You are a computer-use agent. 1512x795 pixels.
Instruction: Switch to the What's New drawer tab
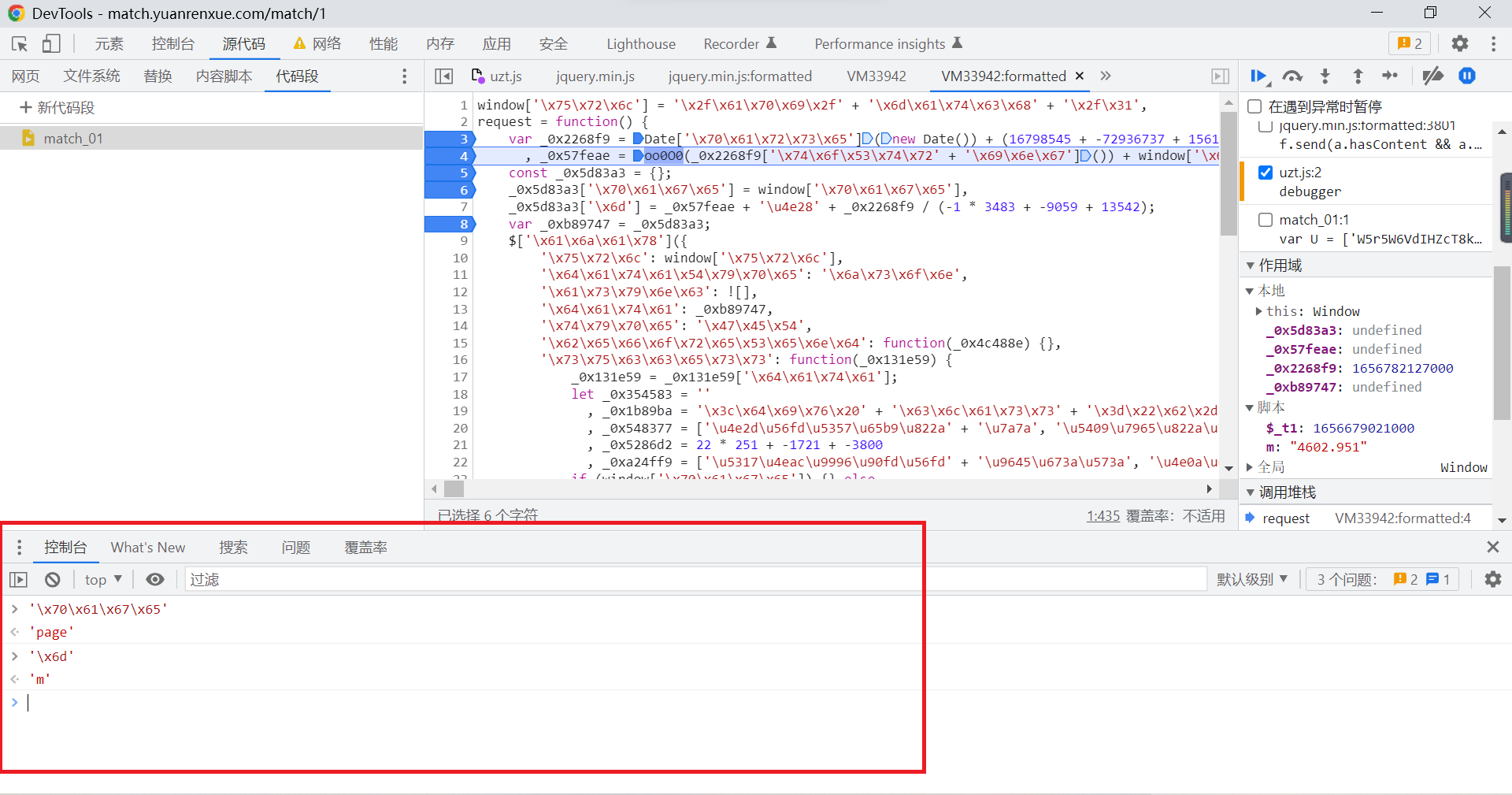[x=148, y=547]
